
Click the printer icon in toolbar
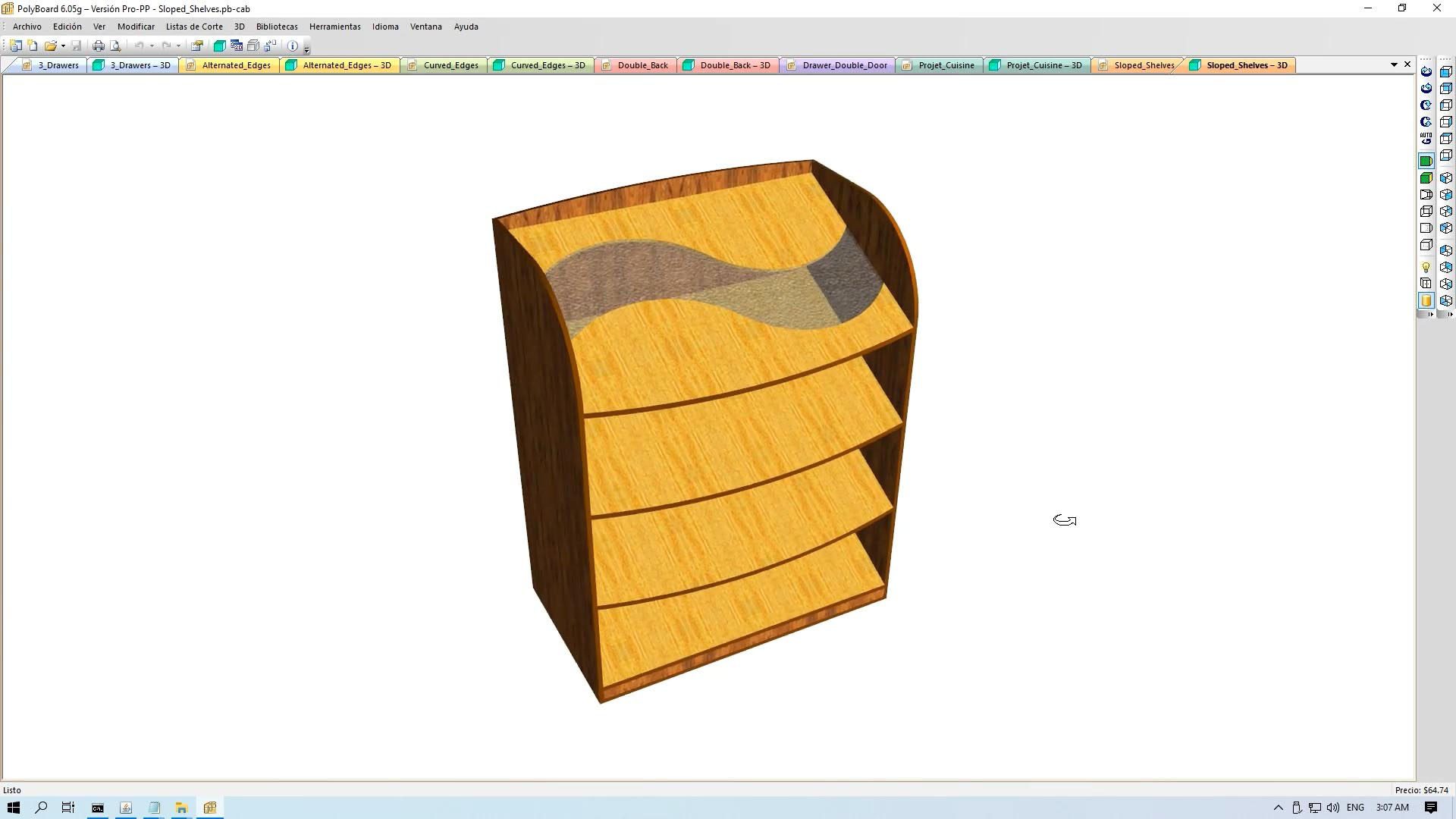[x=98, y=46]
